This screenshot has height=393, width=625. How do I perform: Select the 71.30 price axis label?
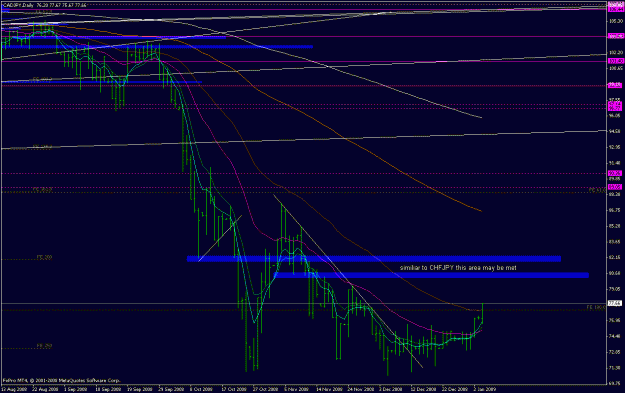click(x=615, y=368)
